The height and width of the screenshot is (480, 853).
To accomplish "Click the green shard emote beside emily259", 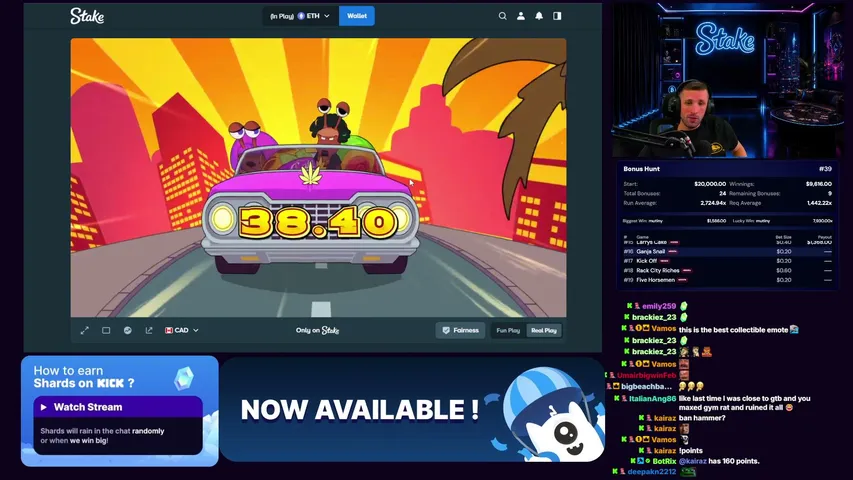I will [684, 306].
